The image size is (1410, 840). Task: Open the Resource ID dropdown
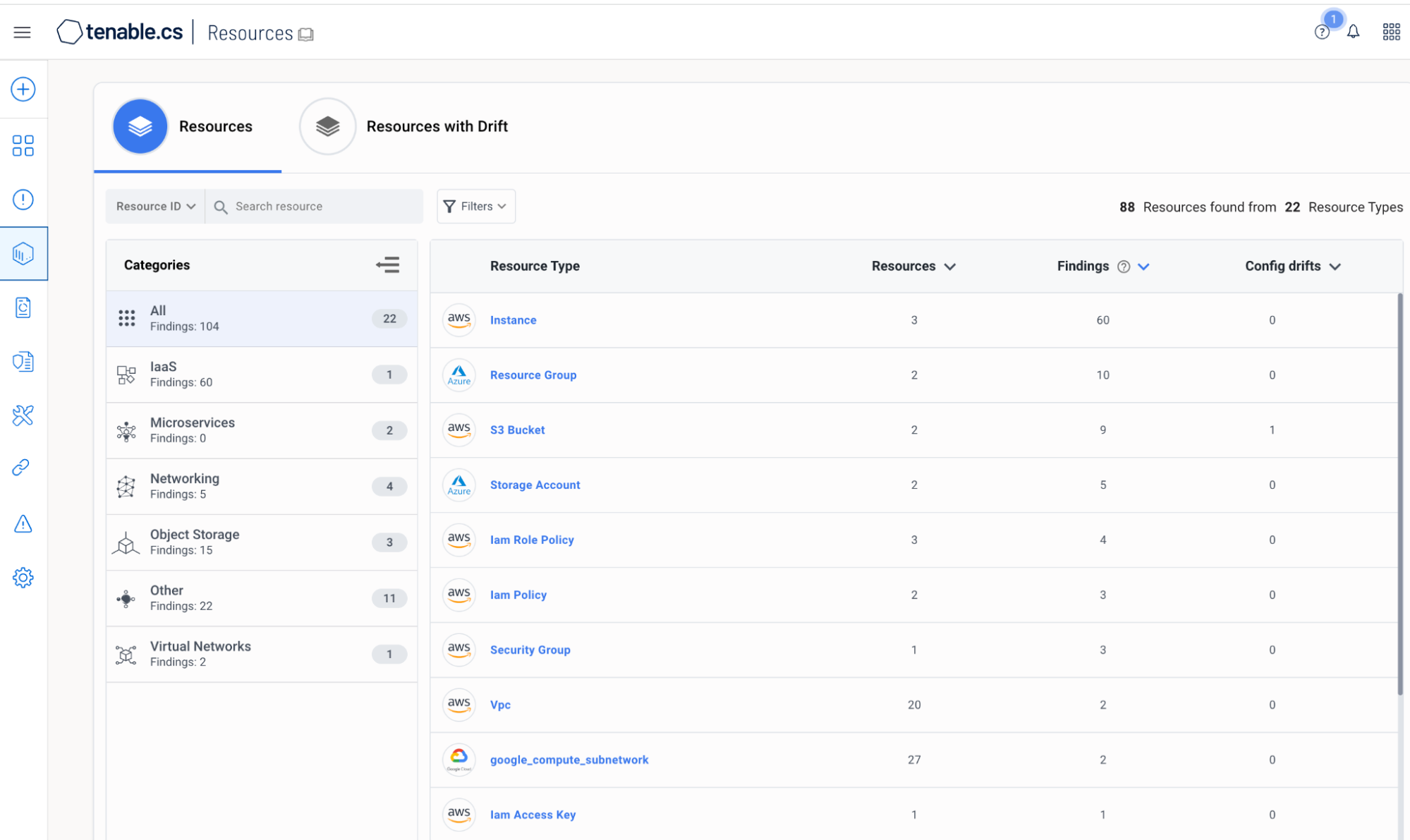[x=154, y=206]
